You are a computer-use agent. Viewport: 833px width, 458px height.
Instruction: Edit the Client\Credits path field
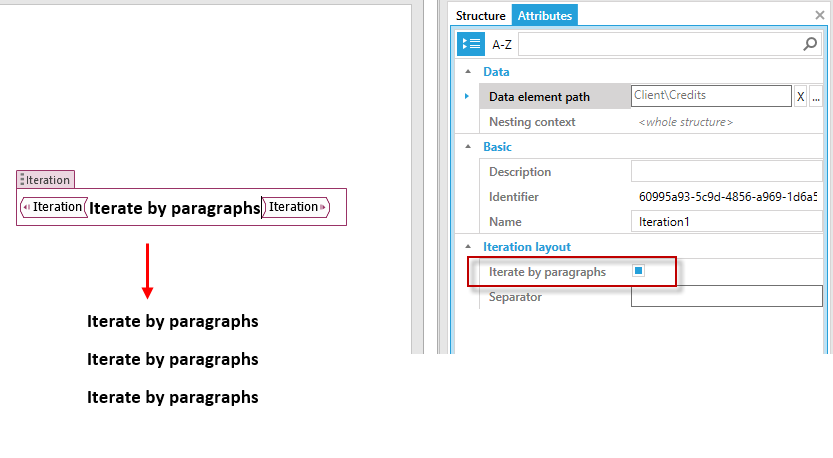tap(711, 96)
